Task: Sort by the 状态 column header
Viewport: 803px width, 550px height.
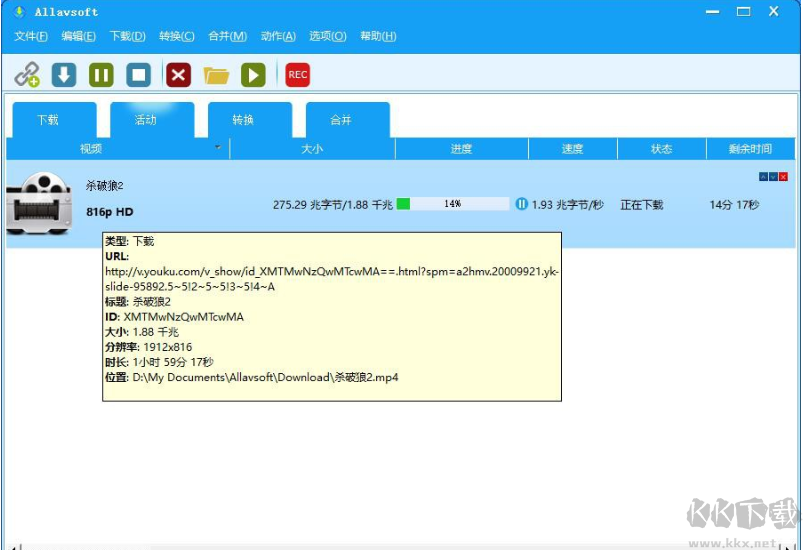Action: tap(662, 149)
